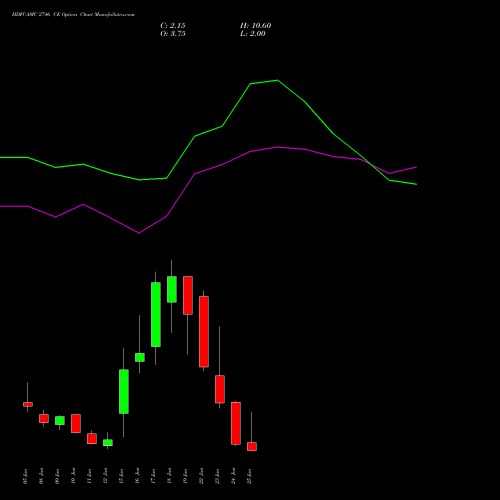Select the close value 'C: 2.15'
The width and height of the screenshot is (500, 500).
173,26
